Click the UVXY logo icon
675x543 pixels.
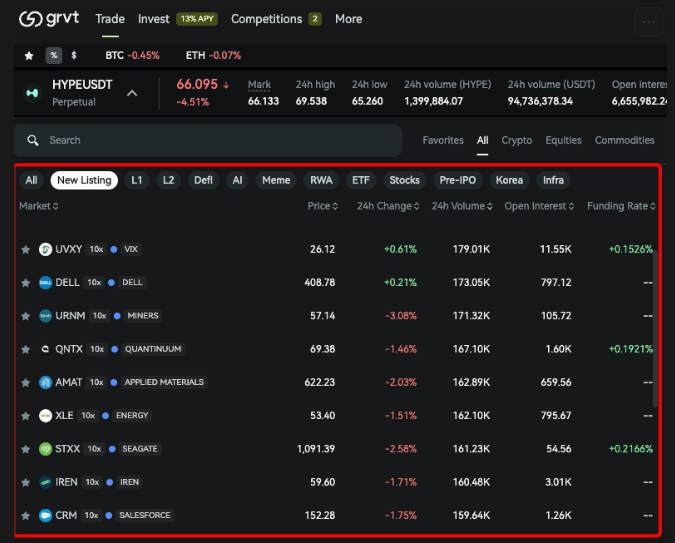pos(45,249)
